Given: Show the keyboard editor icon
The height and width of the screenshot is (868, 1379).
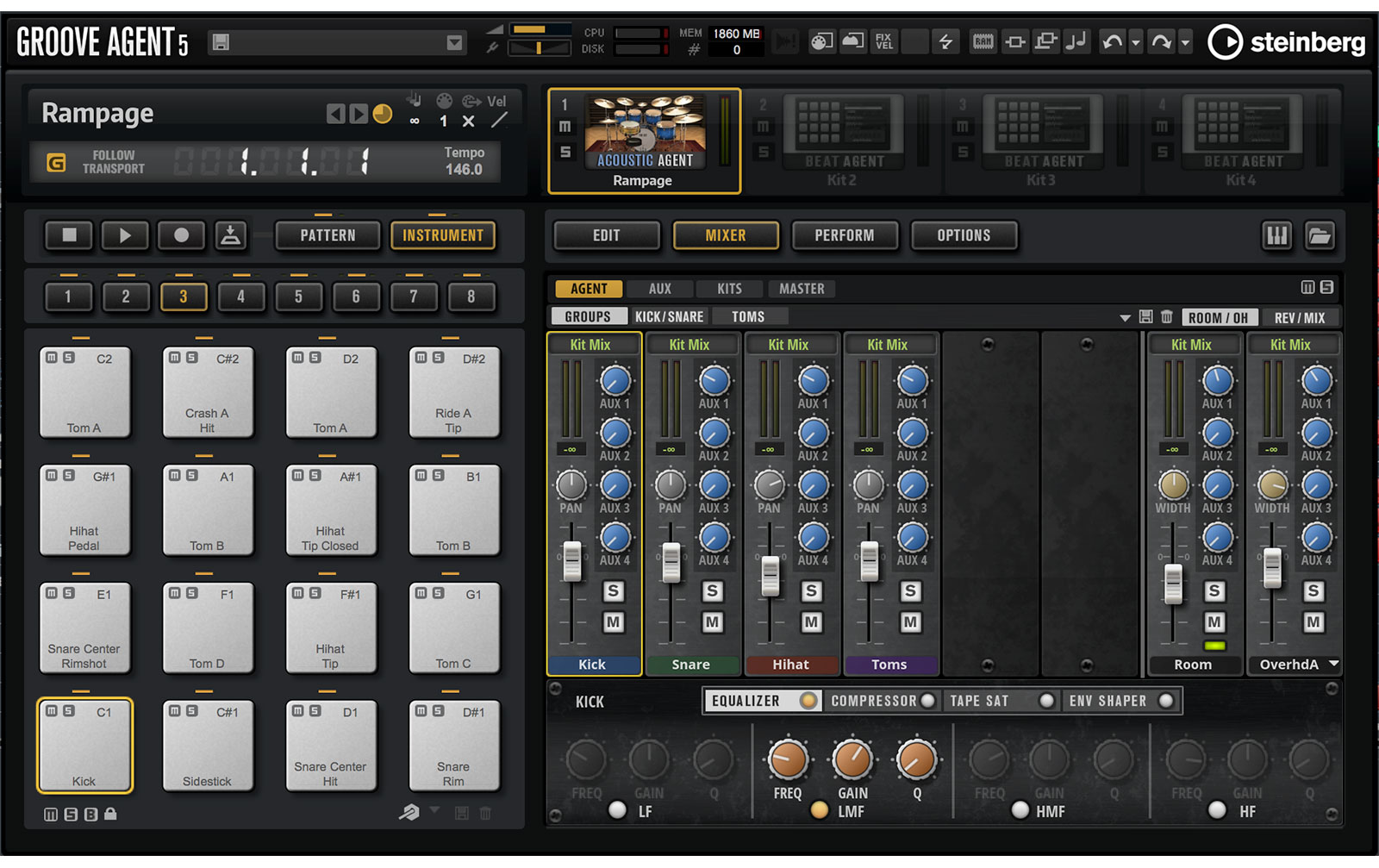Looking at the screenshot, I should point(1277,235).
